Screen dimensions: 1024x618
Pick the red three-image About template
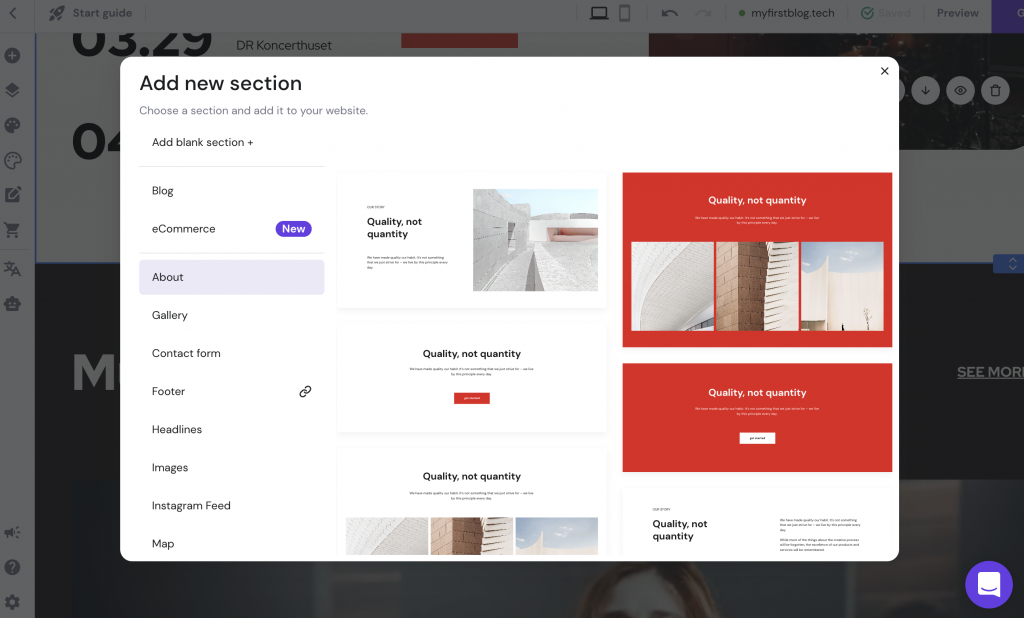coord(757,260)
